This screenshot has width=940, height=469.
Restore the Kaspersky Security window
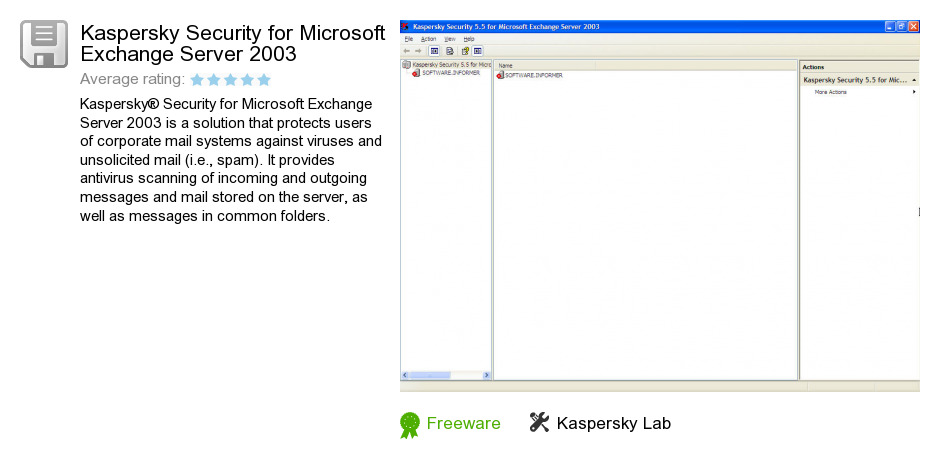pyautogui.click(x=902, y=26)
